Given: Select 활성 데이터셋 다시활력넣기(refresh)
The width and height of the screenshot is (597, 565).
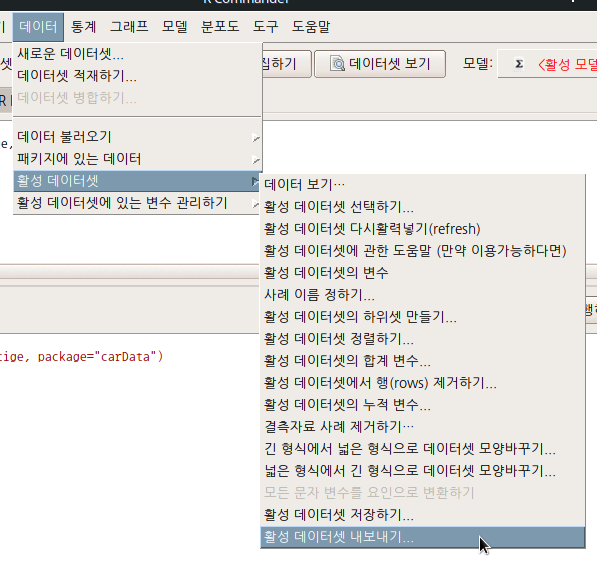Looking at the screenshot, I should click(x=423, y=229).
